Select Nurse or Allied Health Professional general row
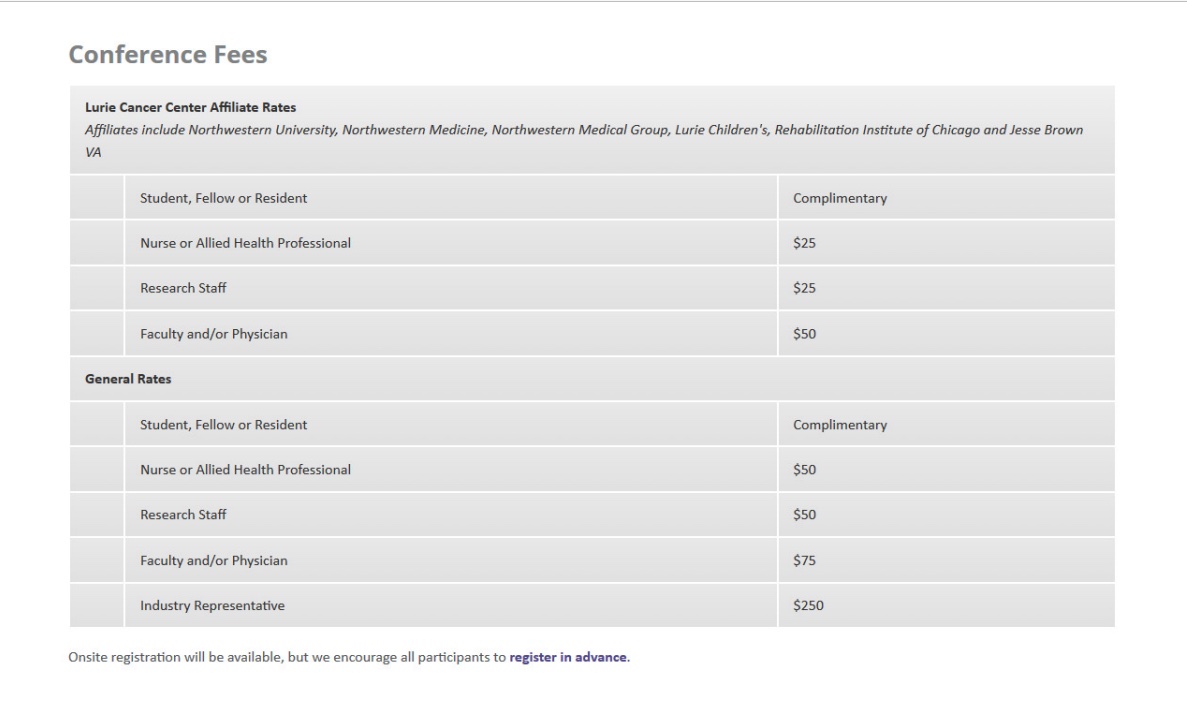The image size is (1187, 701). click(245, 469)
